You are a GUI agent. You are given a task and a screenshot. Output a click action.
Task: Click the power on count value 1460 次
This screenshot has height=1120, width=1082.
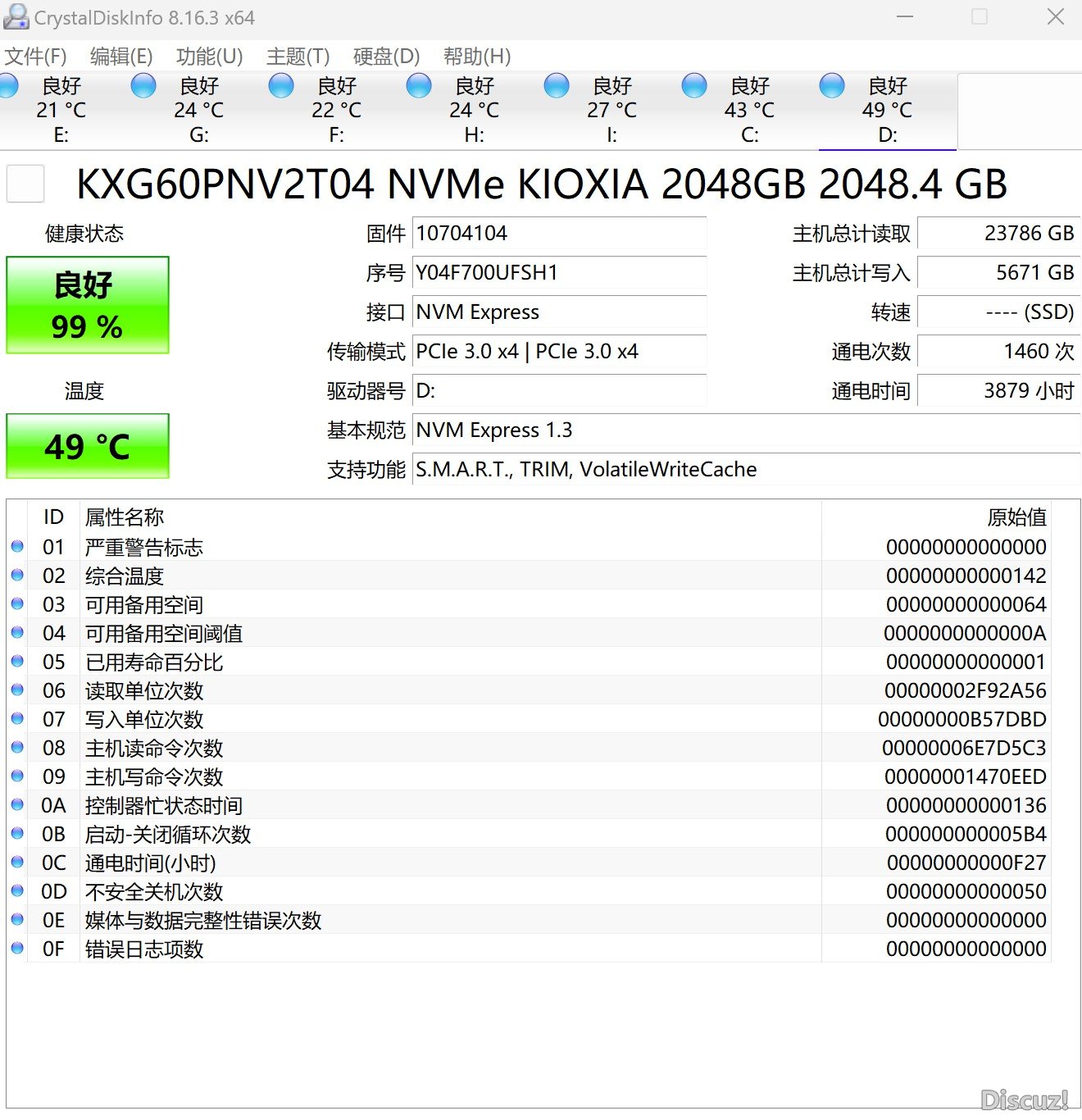pos(998,351)
